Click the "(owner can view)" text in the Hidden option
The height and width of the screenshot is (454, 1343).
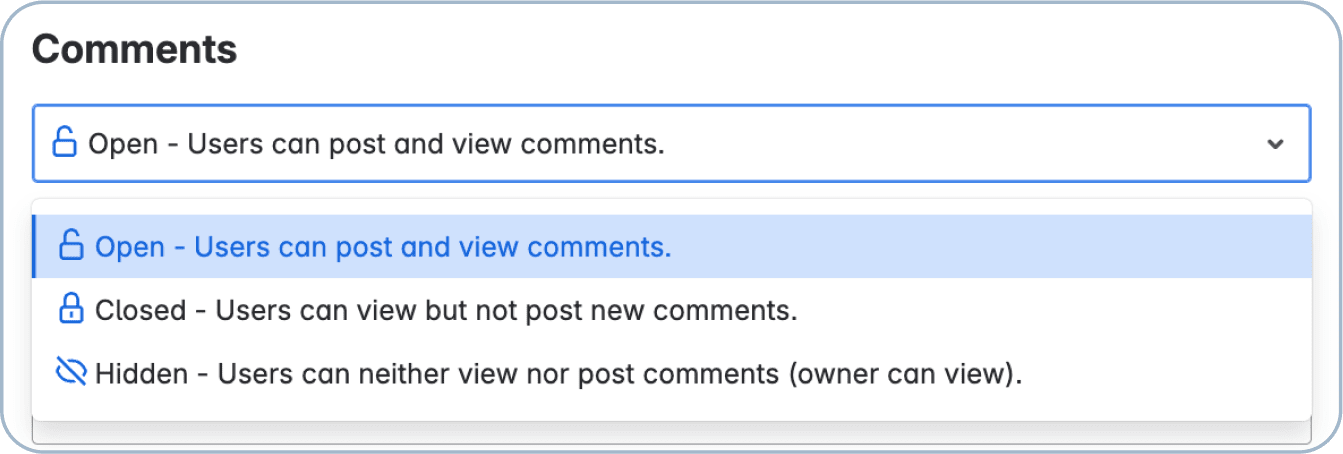(906, 374)
